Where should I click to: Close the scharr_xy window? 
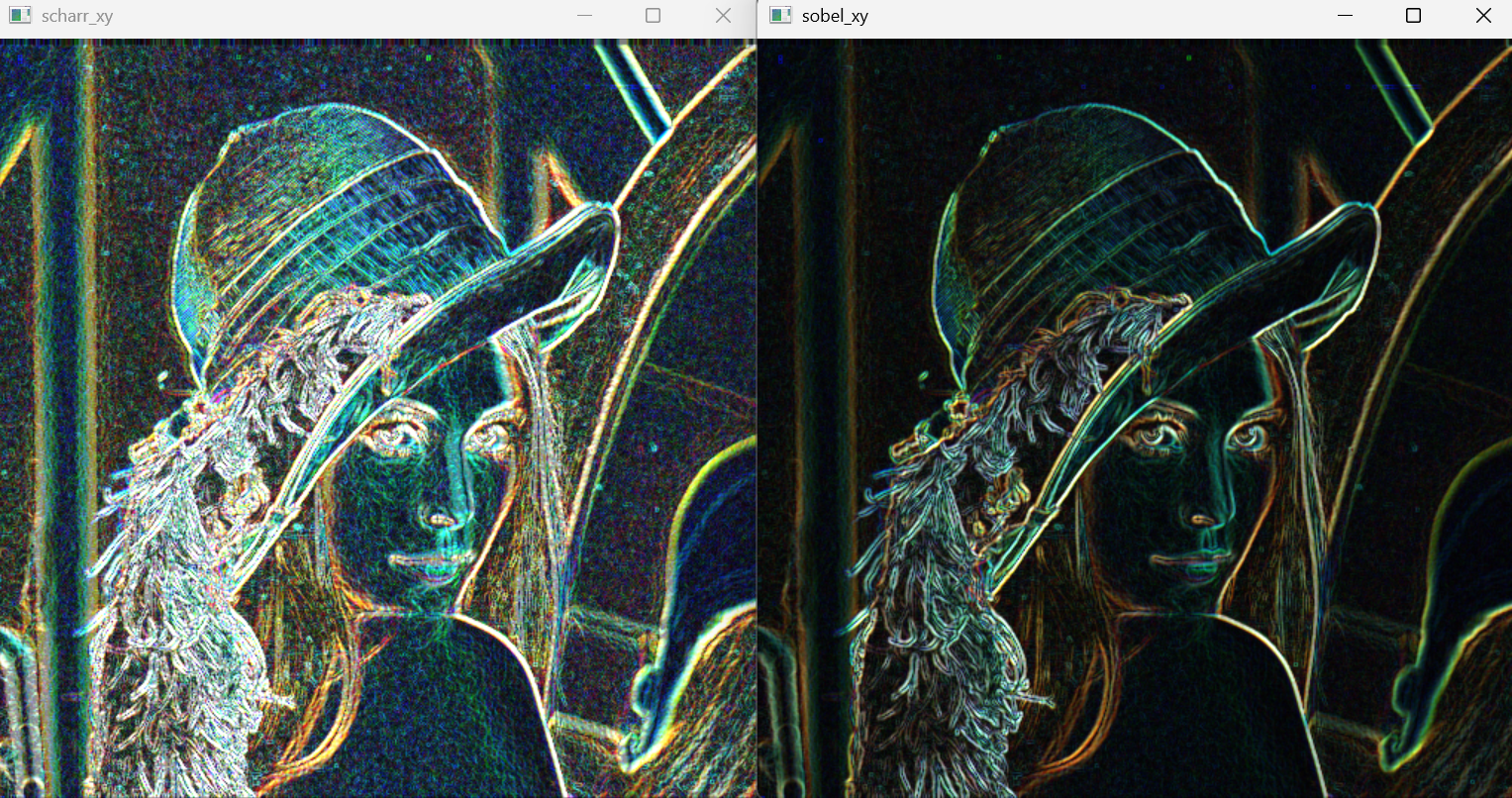coord(723,16)
